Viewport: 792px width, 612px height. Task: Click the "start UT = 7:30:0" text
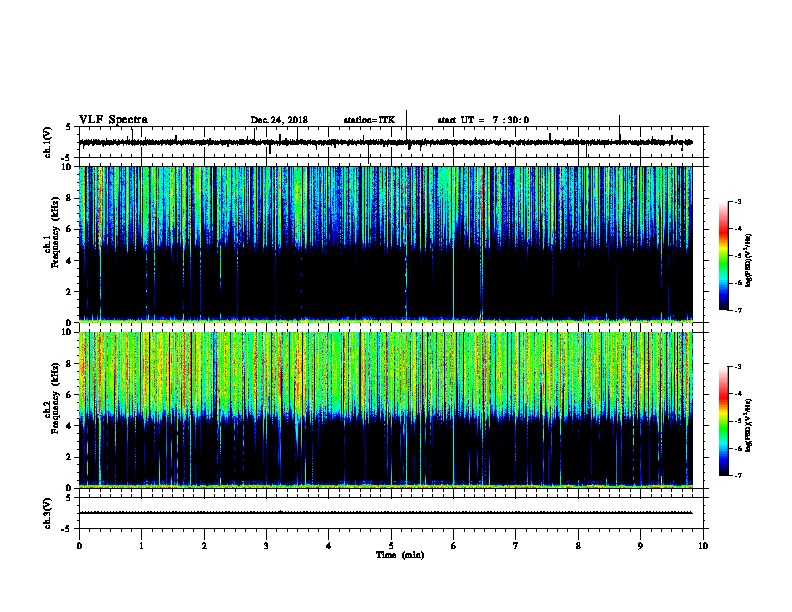[483, 120]
